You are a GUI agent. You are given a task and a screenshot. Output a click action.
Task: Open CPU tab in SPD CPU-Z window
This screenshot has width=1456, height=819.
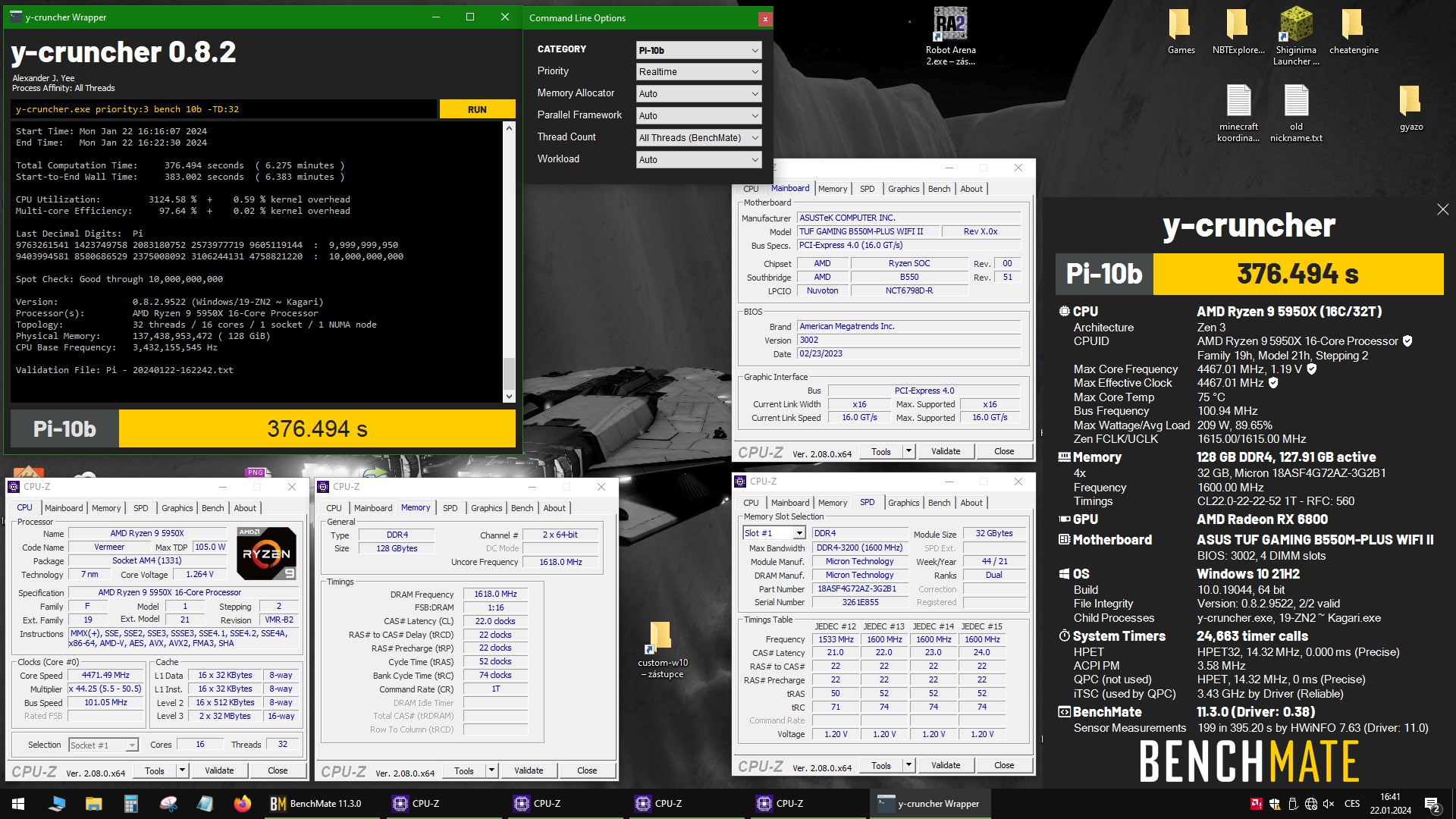[751, 503]
